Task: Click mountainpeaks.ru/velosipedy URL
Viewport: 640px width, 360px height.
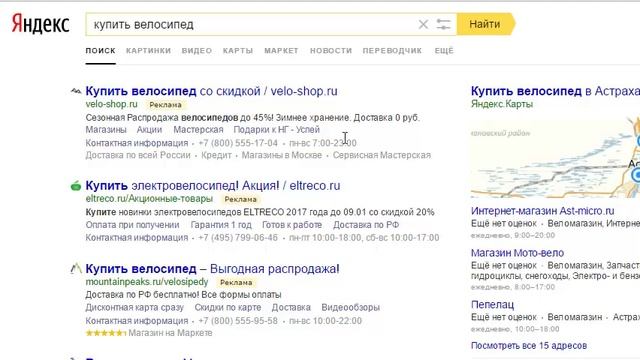Action: click(x=147, y=282)
